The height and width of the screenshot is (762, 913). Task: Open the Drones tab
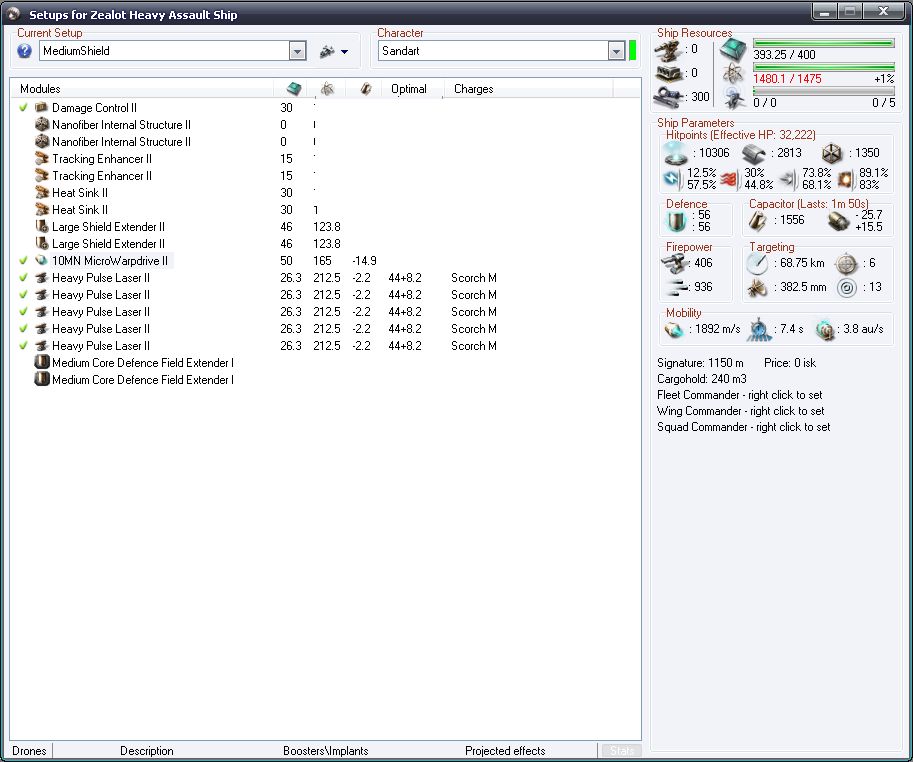coord(29,750)
